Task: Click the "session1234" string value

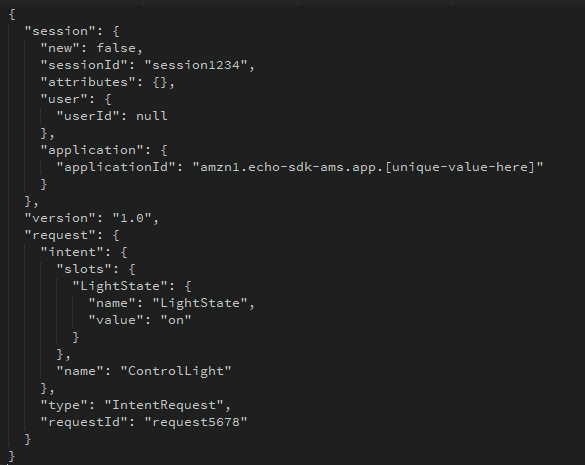Action: tap(196, 65)
